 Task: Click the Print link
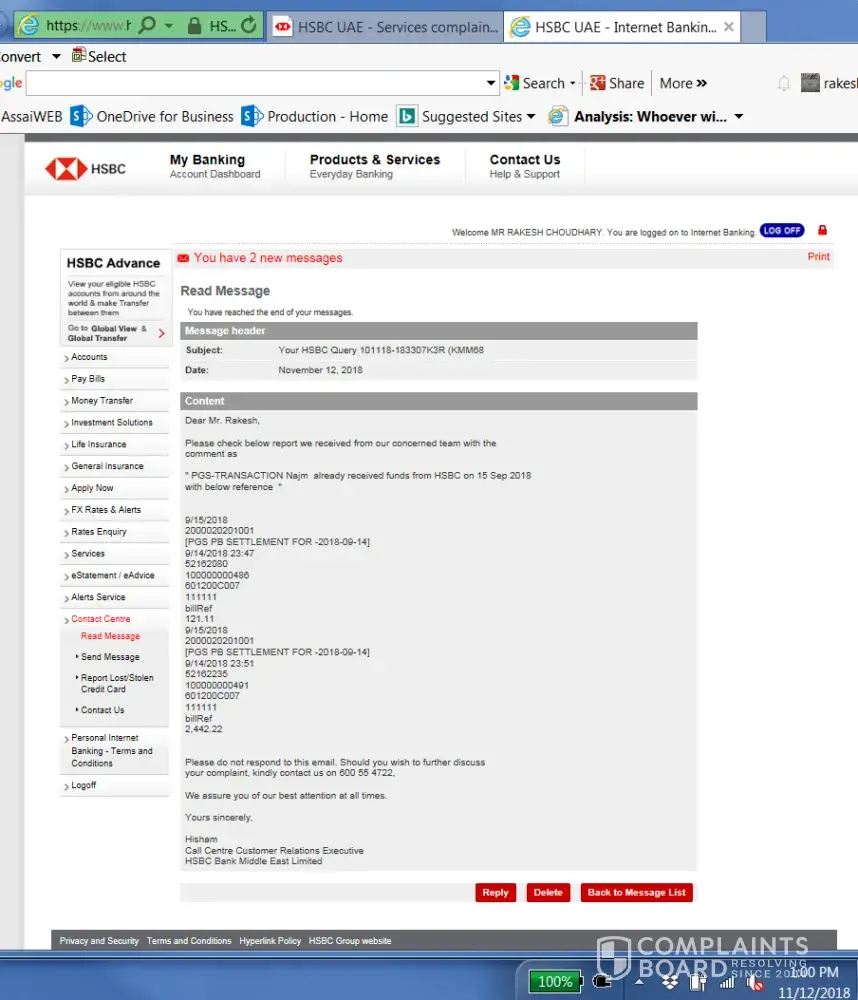[818, 256]
